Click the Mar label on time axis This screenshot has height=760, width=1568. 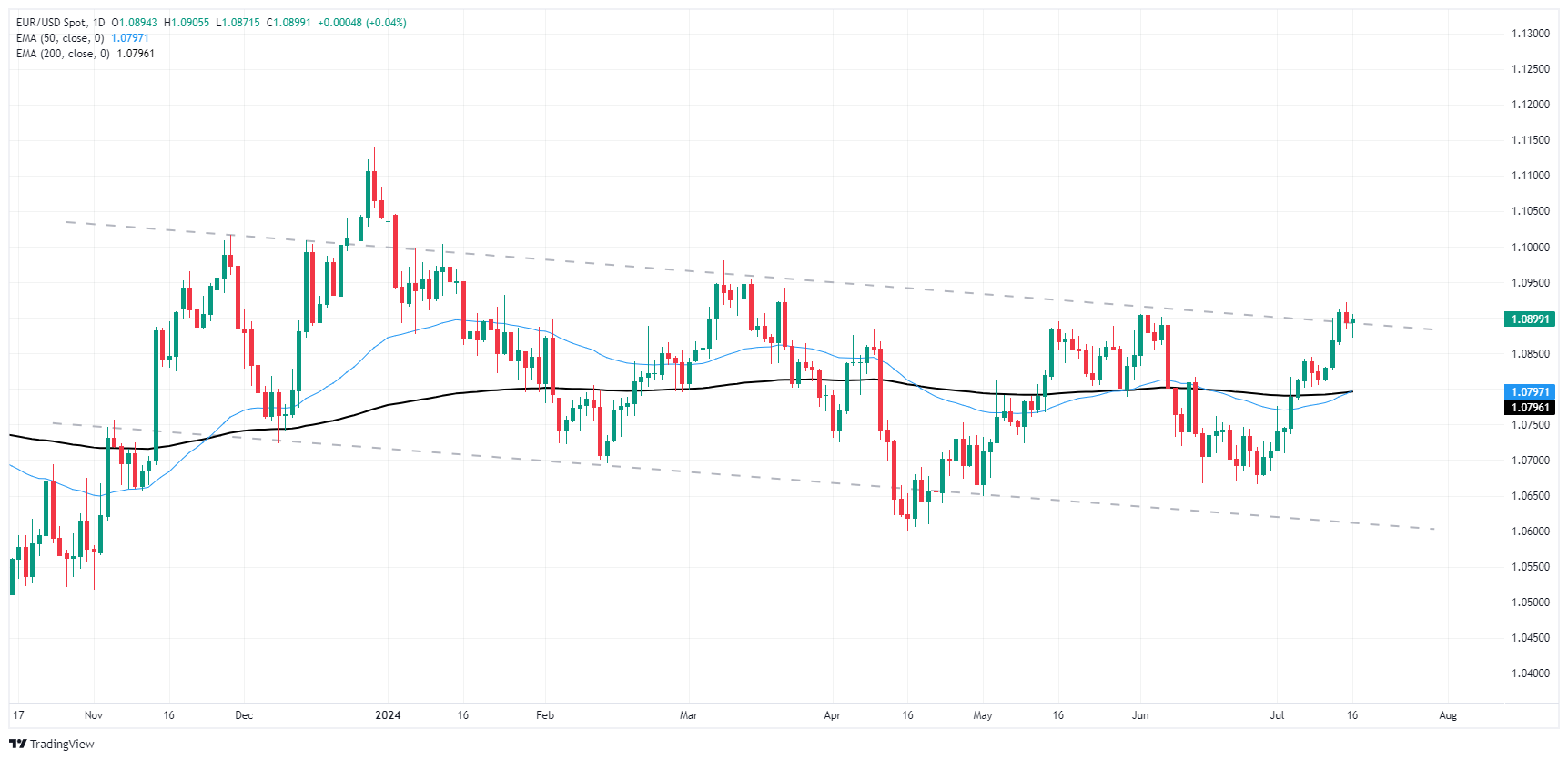(689, 715)
